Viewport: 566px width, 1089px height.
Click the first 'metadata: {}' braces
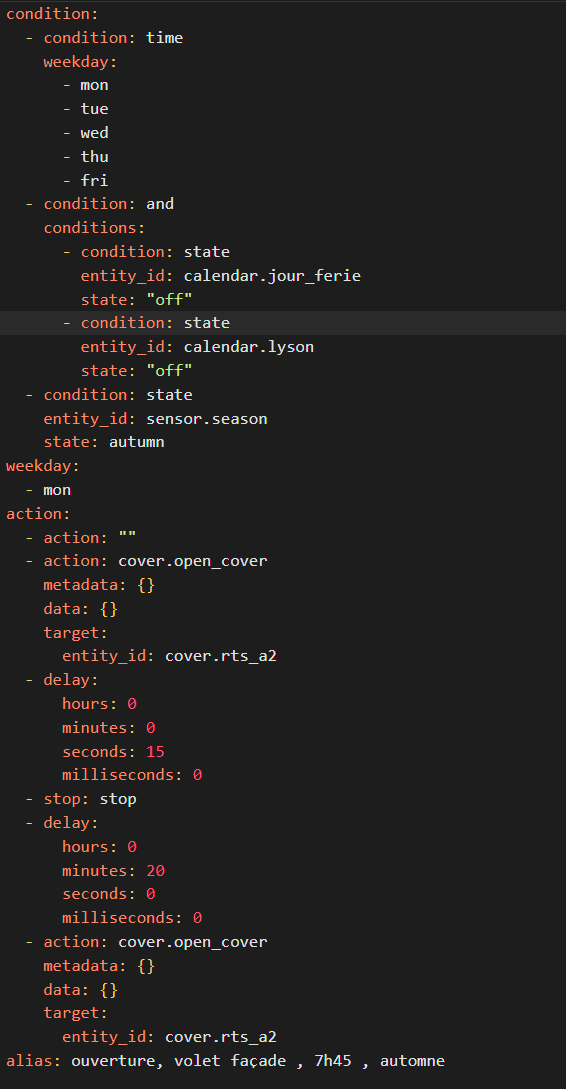click(x=146, y=585)
